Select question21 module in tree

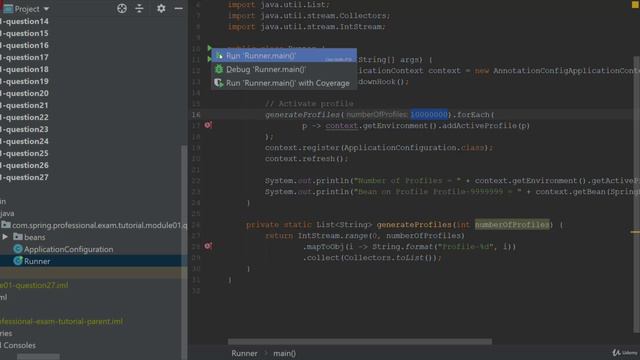(24, 105)
